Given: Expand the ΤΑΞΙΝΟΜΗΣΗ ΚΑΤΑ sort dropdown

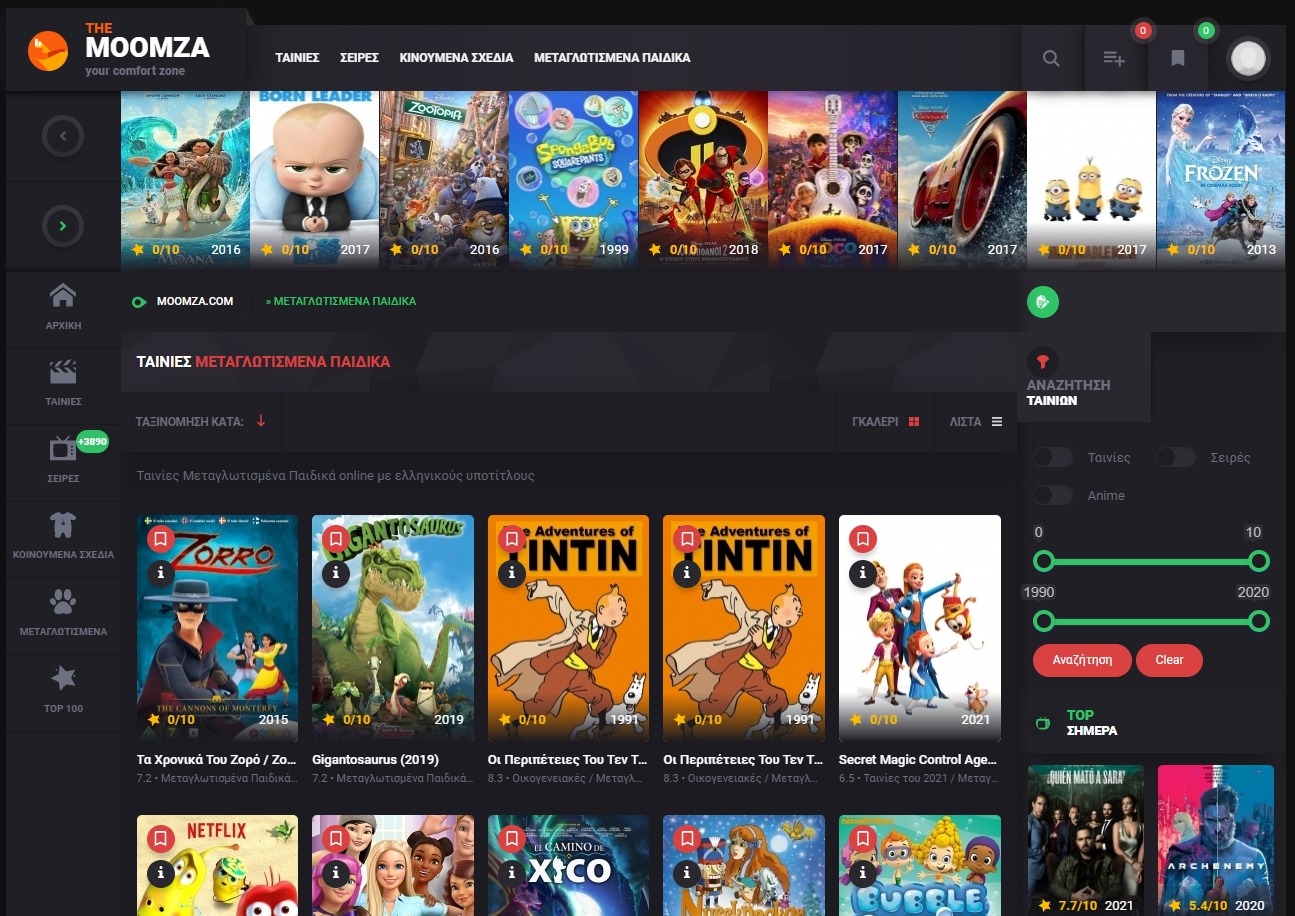Looking at the screenshot, I should click(201, 421).
